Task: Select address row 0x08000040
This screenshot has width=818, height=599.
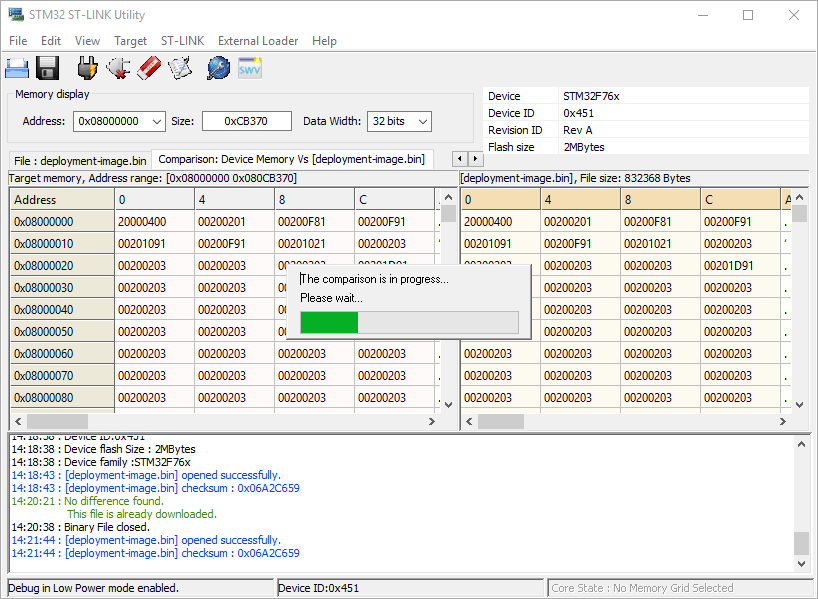Action: 62,309
